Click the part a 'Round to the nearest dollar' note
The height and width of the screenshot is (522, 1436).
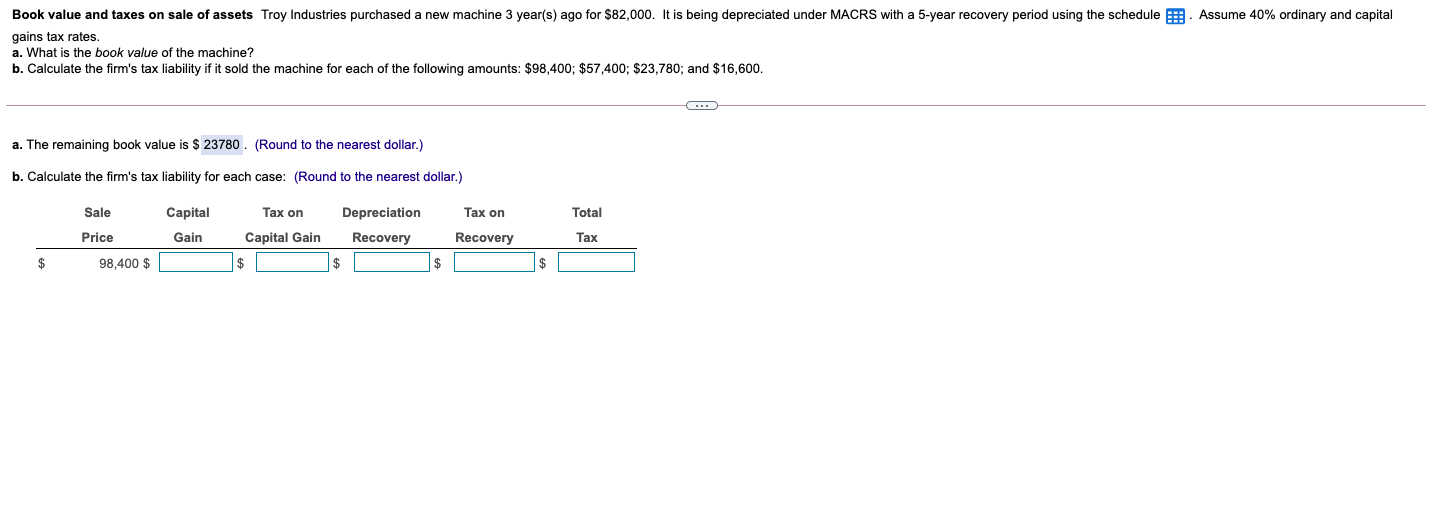pos(339,145)
